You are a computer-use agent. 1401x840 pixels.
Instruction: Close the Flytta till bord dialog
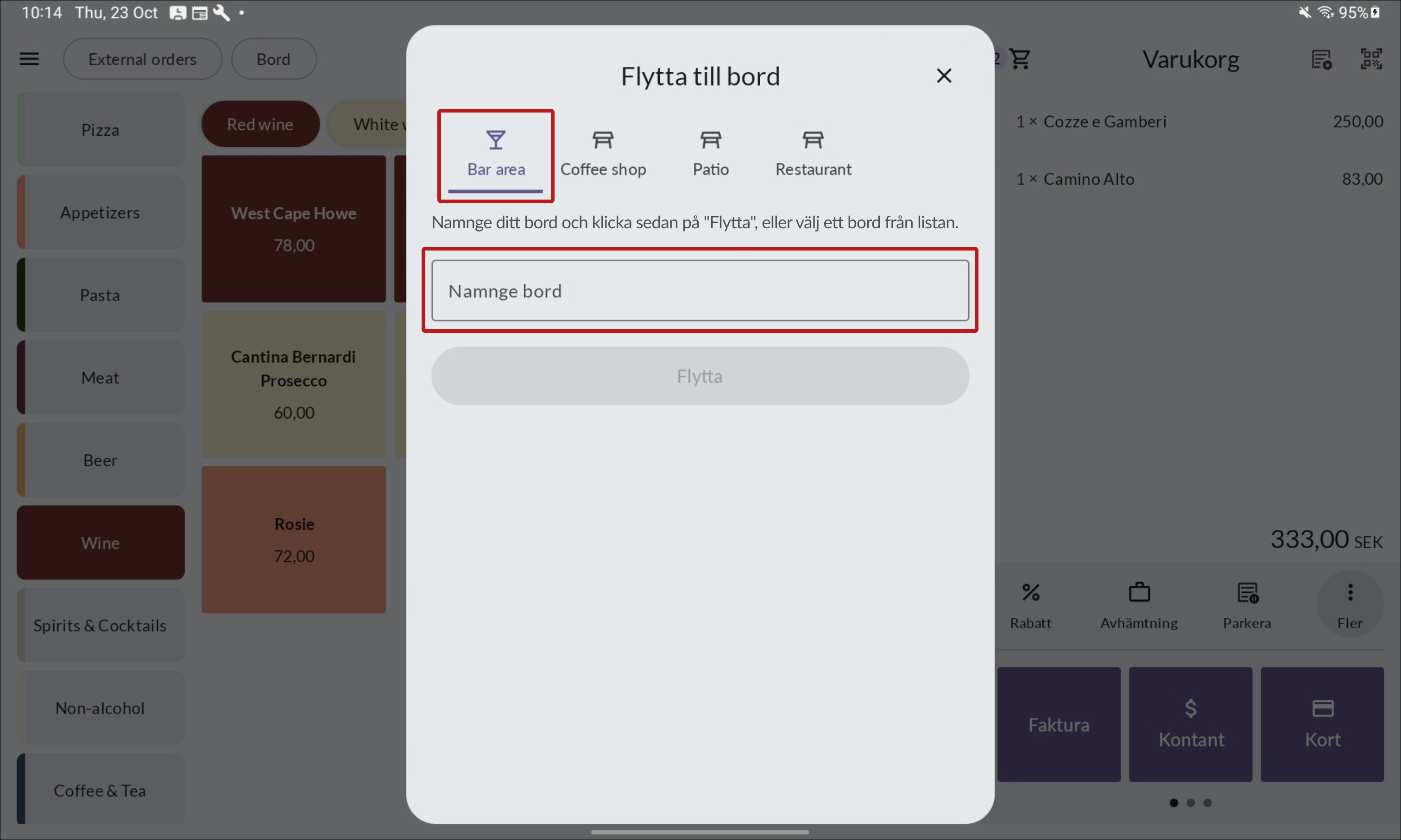[x=943, y=76]
